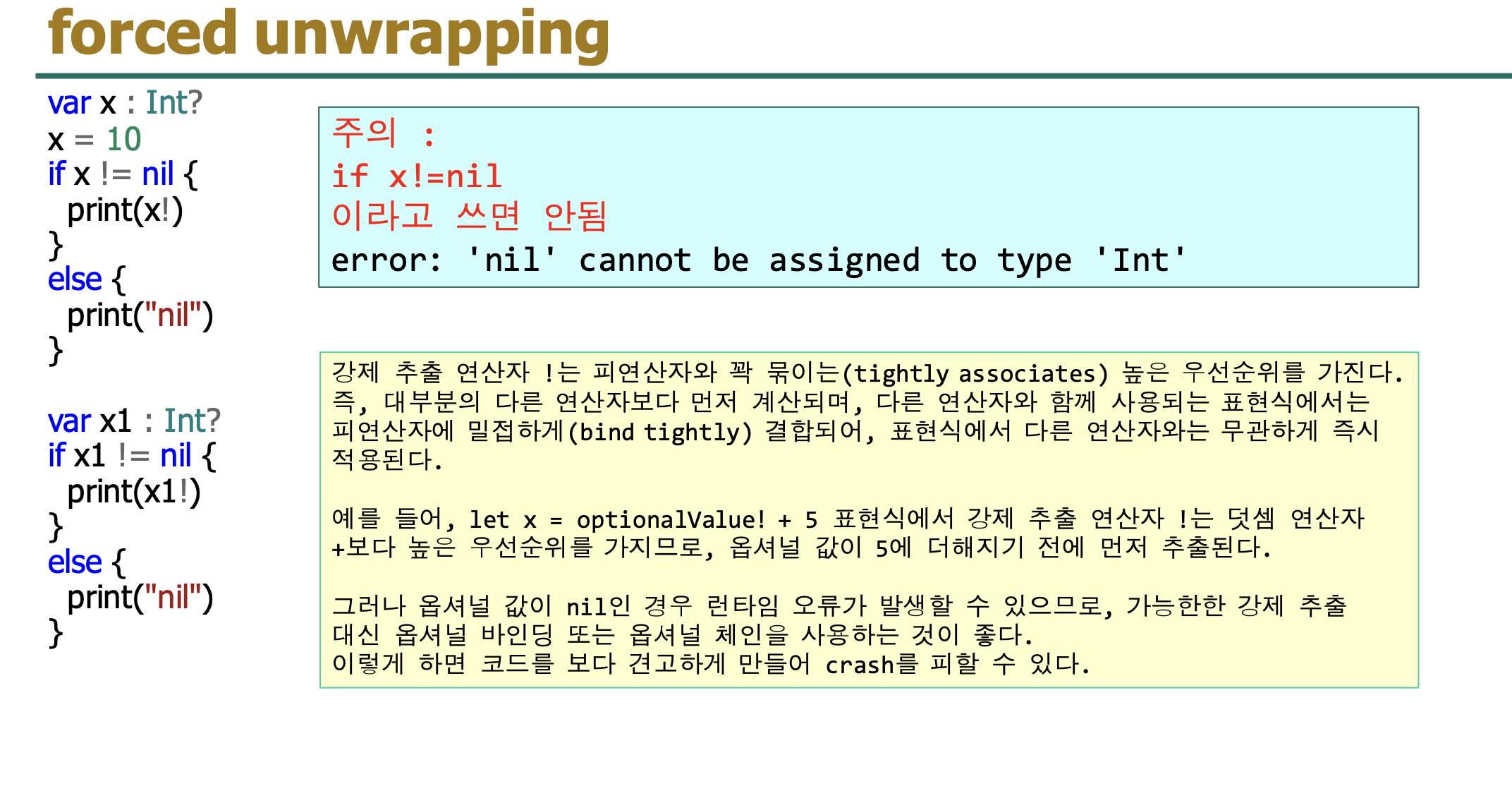Viewport: 1512px width, 803px height.
Task: Click the 'let x = optionalValue! + 5' example
Action: pos(643,520)
